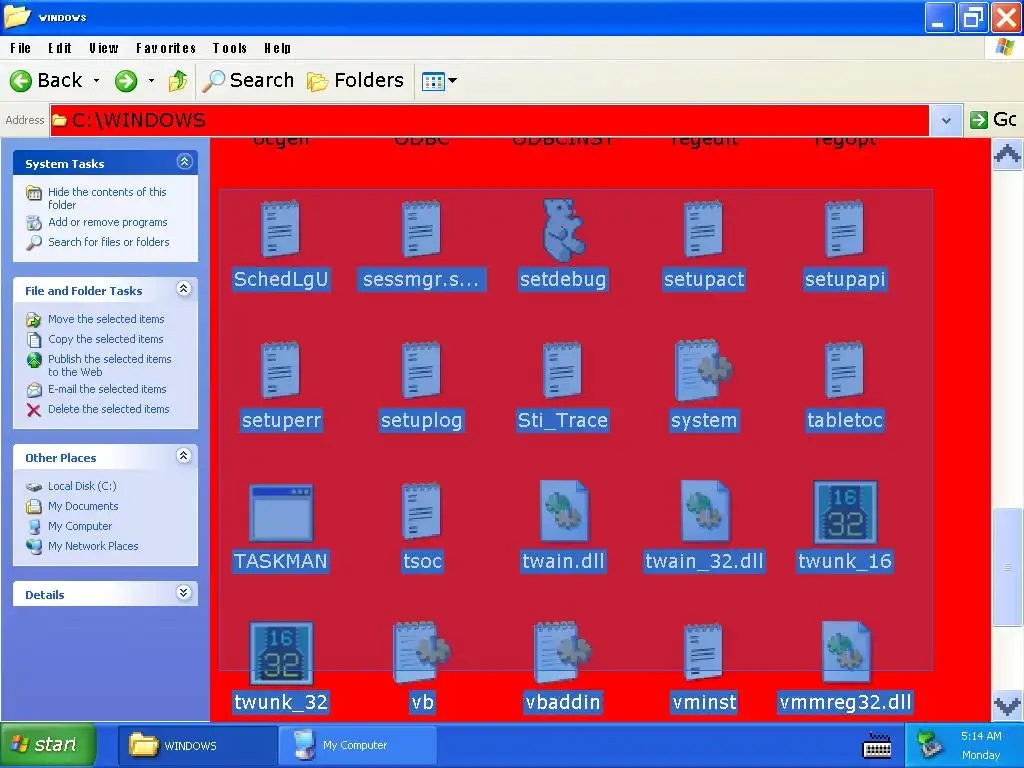The height and width of the screenshot is (768, 1024).
Task: Open the on-screen keyboard tray icon
Action: [x=876, y=745]
